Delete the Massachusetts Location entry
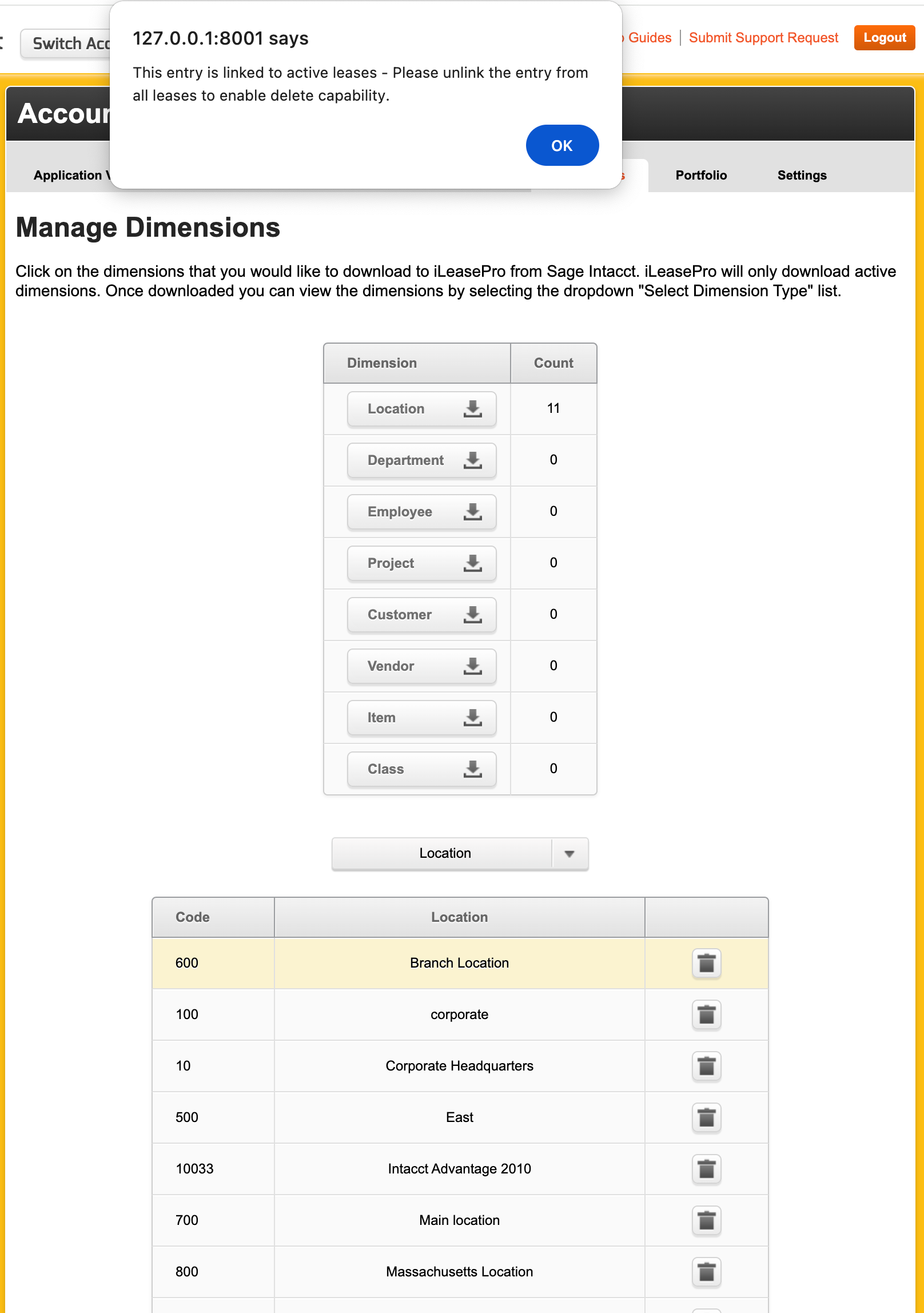 [x=706, y=1272]
